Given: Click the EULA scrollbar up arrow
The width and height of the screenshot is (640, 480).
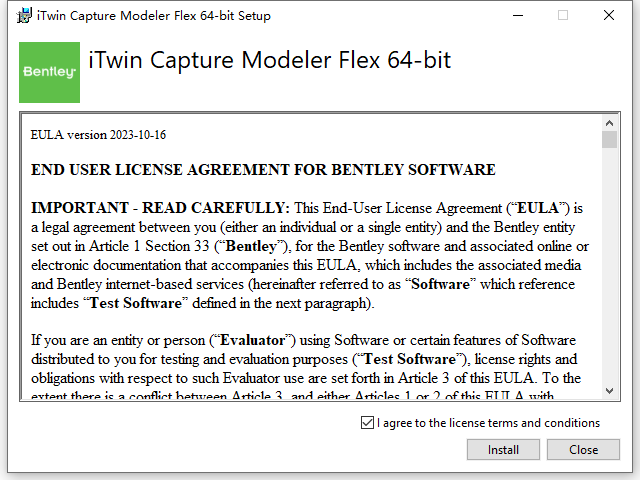Looking at the screenshot, I should pos(609,123).
